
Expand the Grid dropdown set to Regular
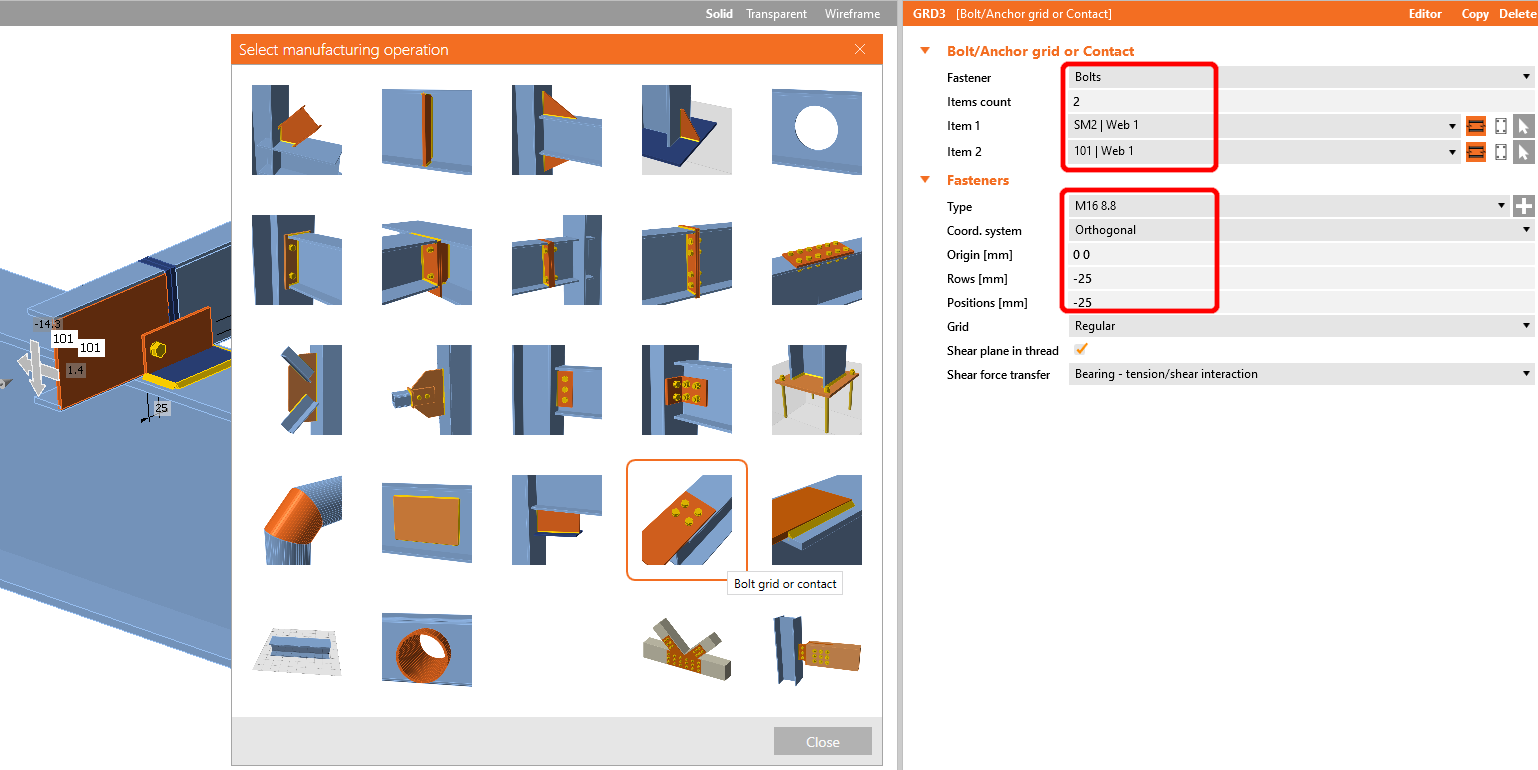pos(1300,326)
